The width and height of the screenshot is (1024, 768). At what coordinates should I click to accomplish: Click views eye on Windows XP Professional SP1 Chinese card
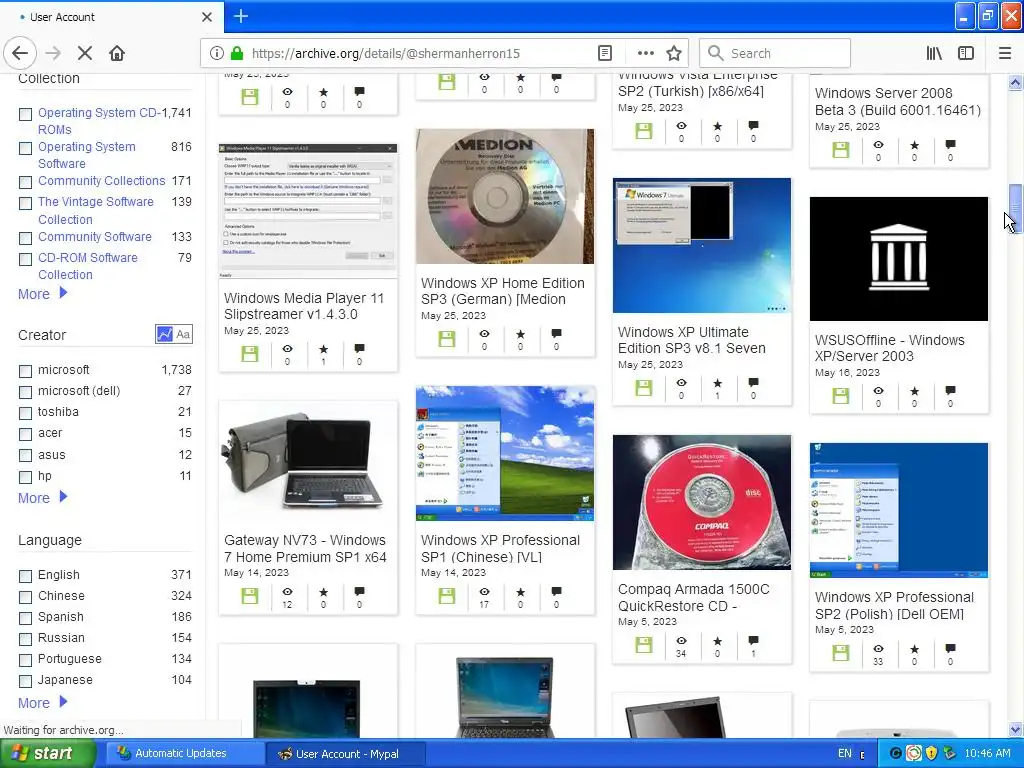coord(484,592)
